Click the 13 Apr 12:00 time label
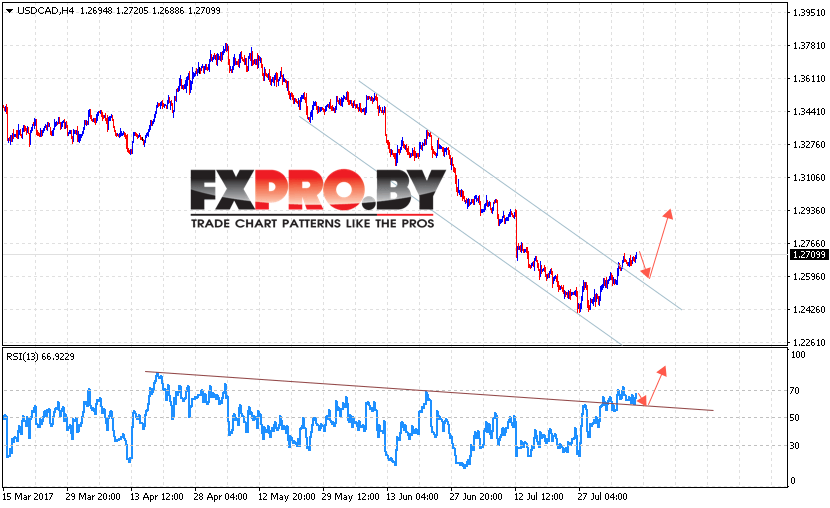The image size is (830, 508). coord(157,496)
